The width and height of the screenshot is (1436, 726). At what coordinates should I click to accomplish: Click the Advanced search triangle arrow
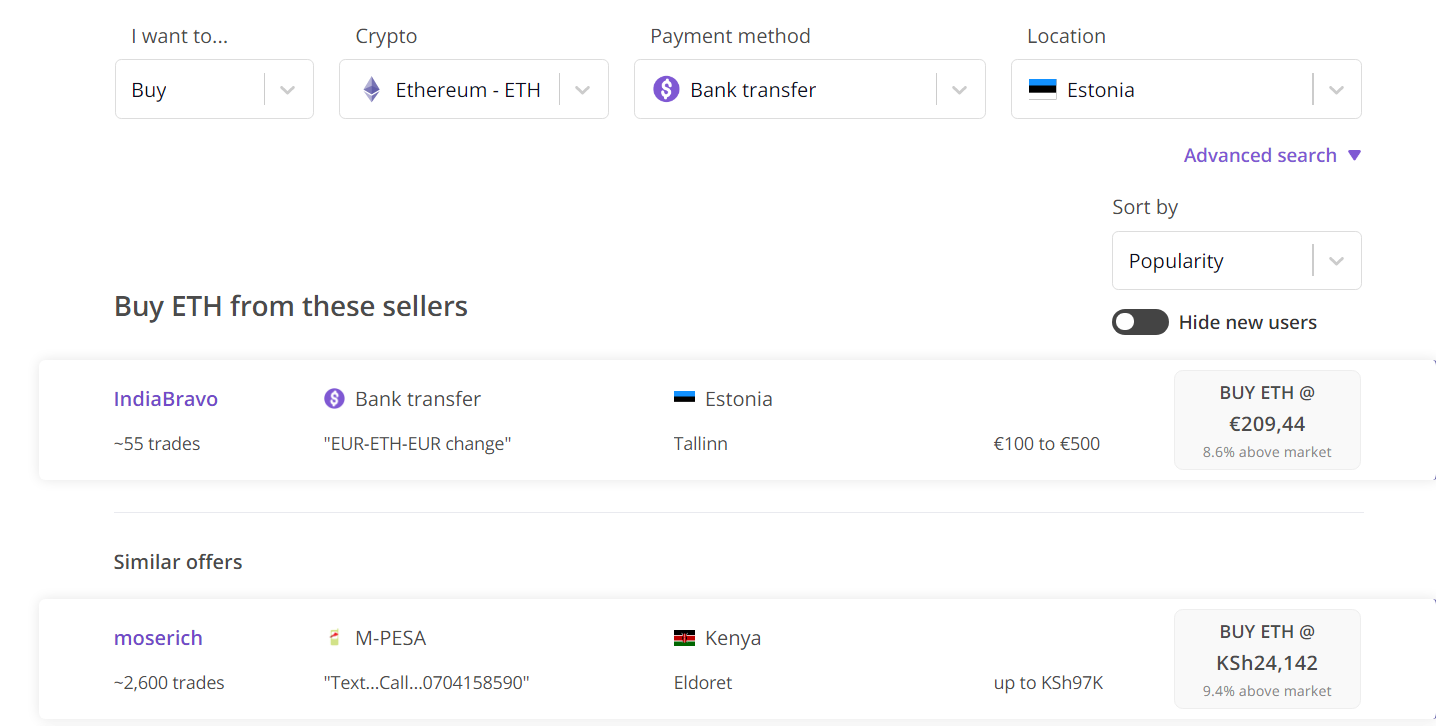tap(1354, 155)
